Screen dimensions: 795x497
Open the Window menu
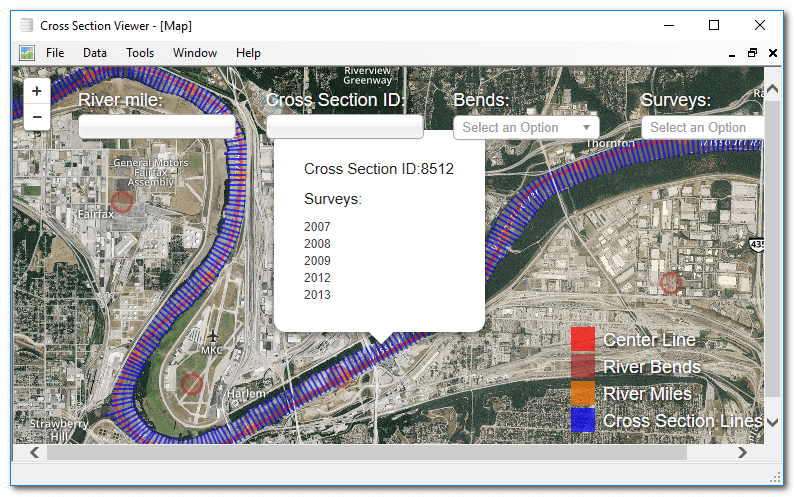tap(195, 53)
